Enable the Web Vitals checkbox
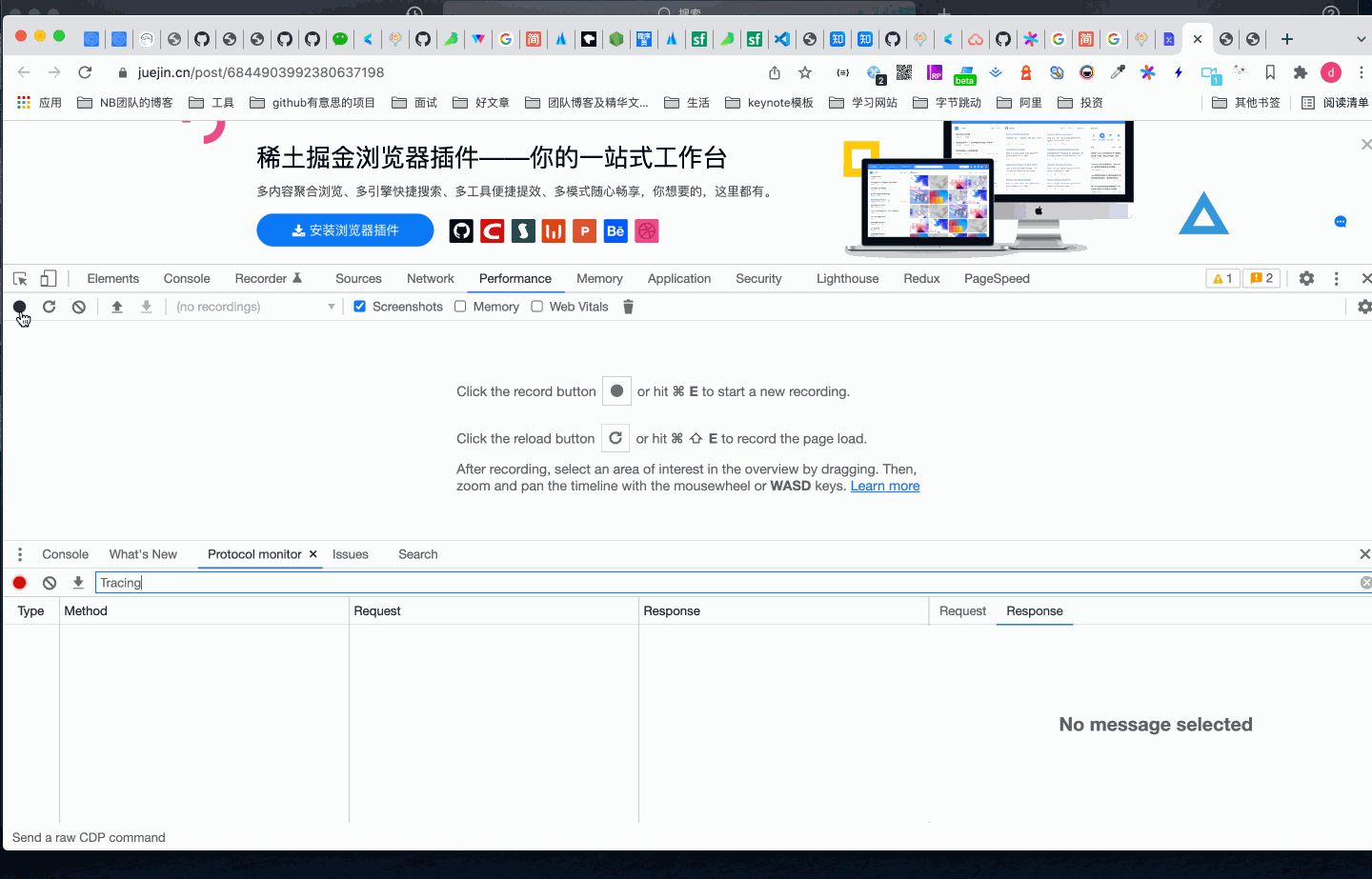 (537, 307)
